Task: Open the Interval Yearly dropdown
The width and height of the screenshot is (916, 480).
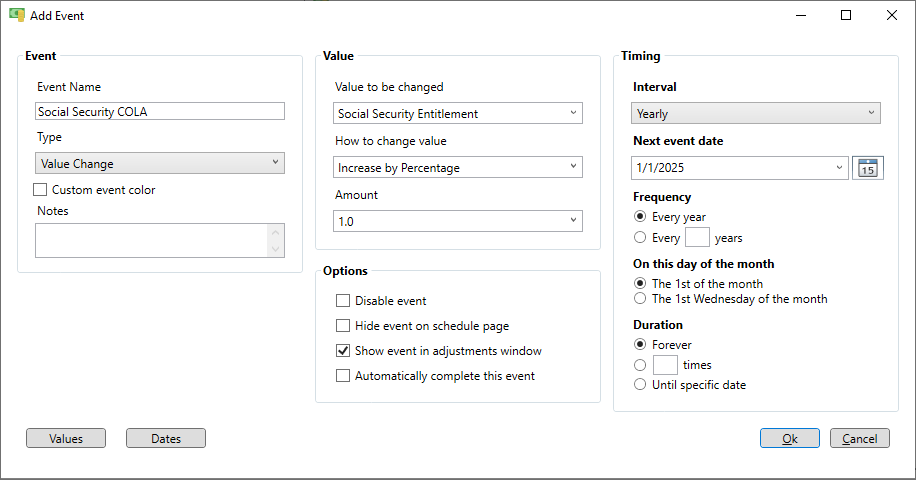Action: (x=756, y=113)
